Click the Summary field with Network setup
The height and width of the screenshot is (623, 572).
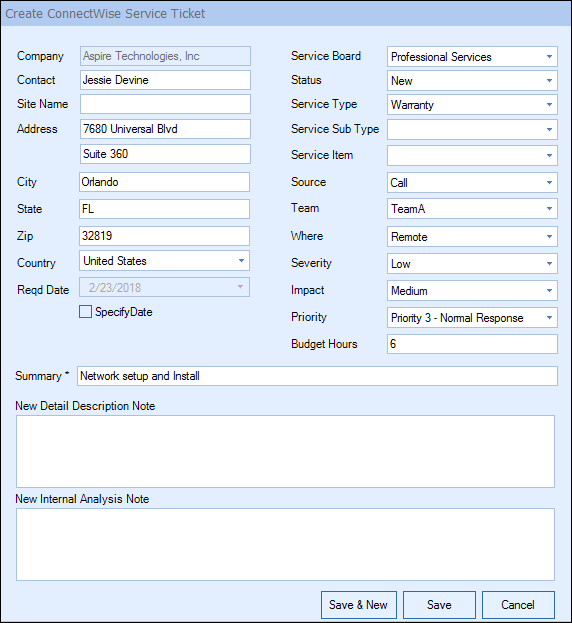(x=317, y=376)
